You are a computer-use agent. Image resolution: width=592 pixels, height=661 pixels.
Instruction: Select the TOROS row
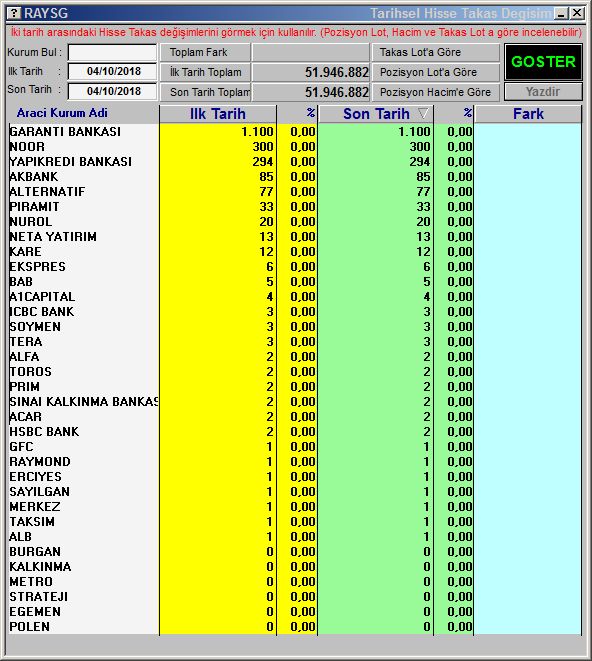click(295, 372)
